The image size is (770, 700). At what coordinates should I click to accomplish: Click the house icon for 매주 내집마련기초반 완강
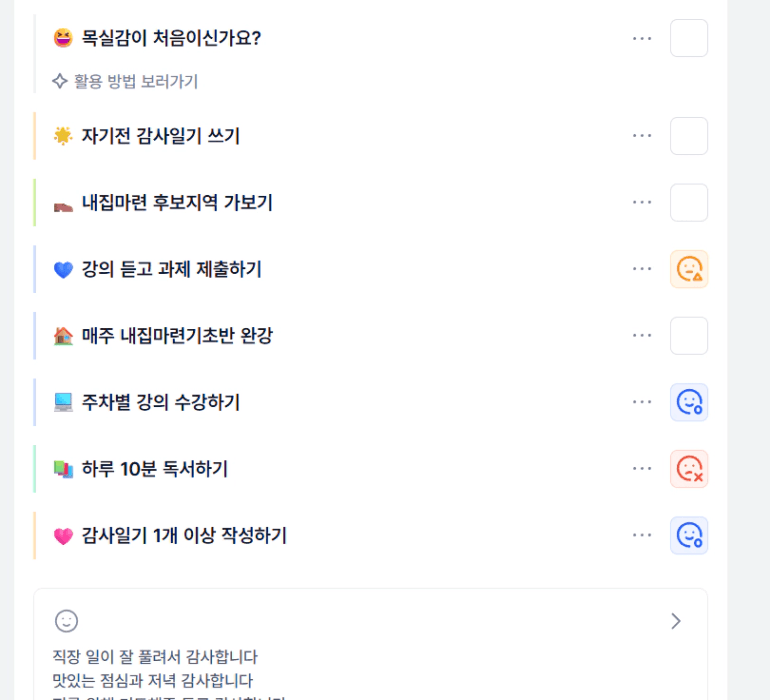(x=64, y=336)
